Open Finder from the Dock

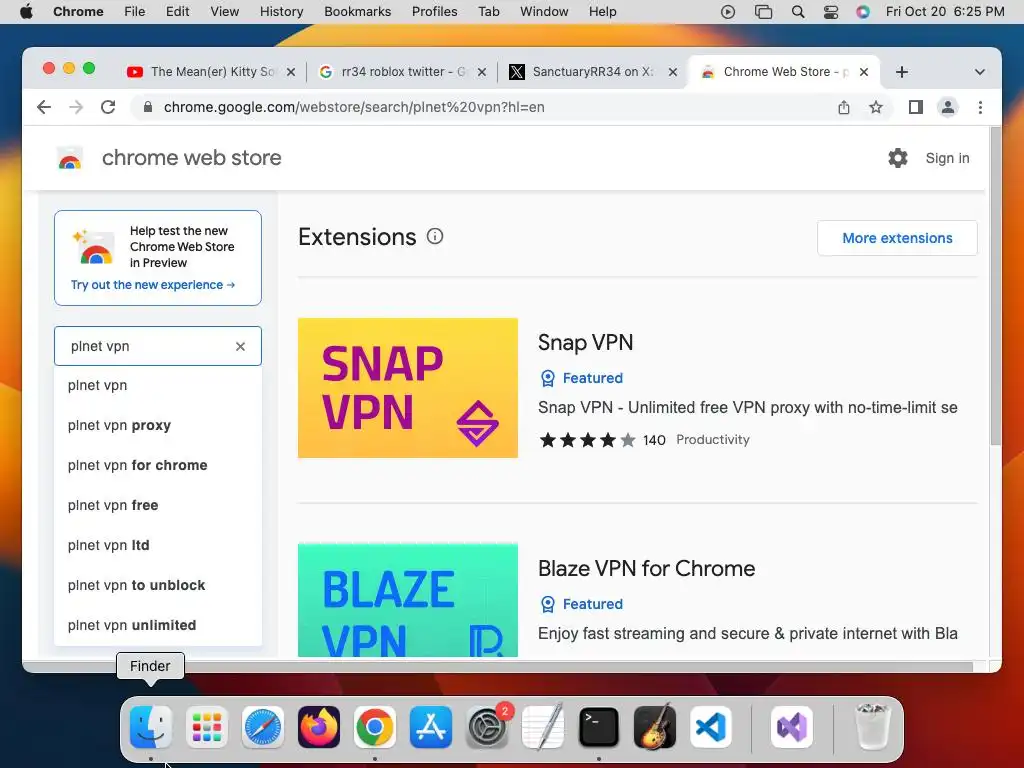(151, 727)
